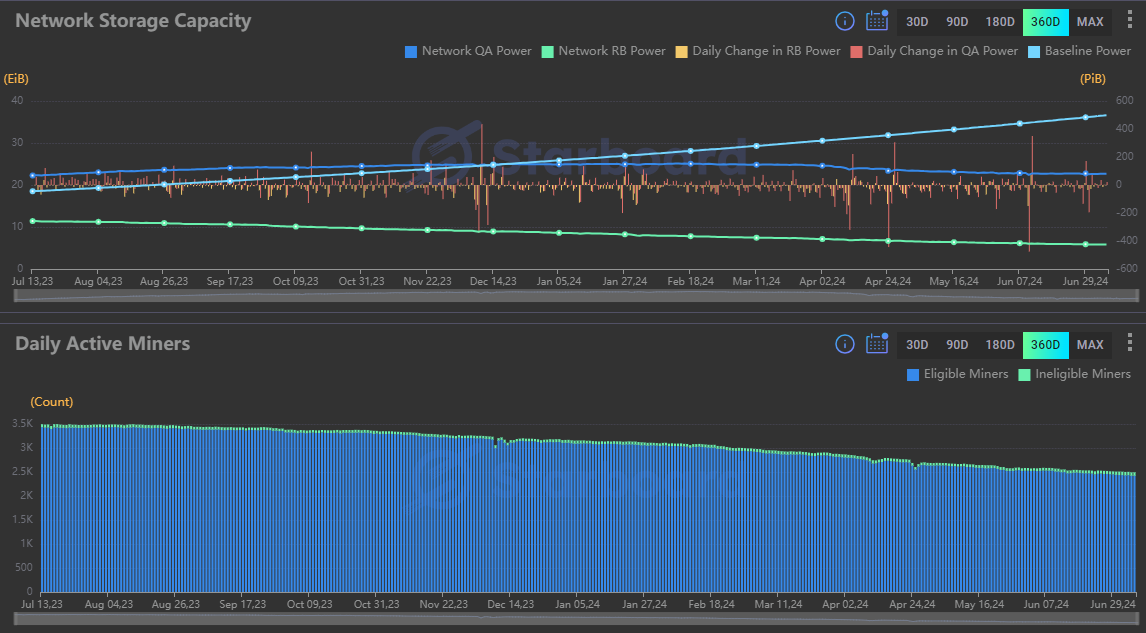Viewport: 1146px width, 633px height.
Task: Select MAX range for Network Storage Capacity
Action: coord(1090,21)
